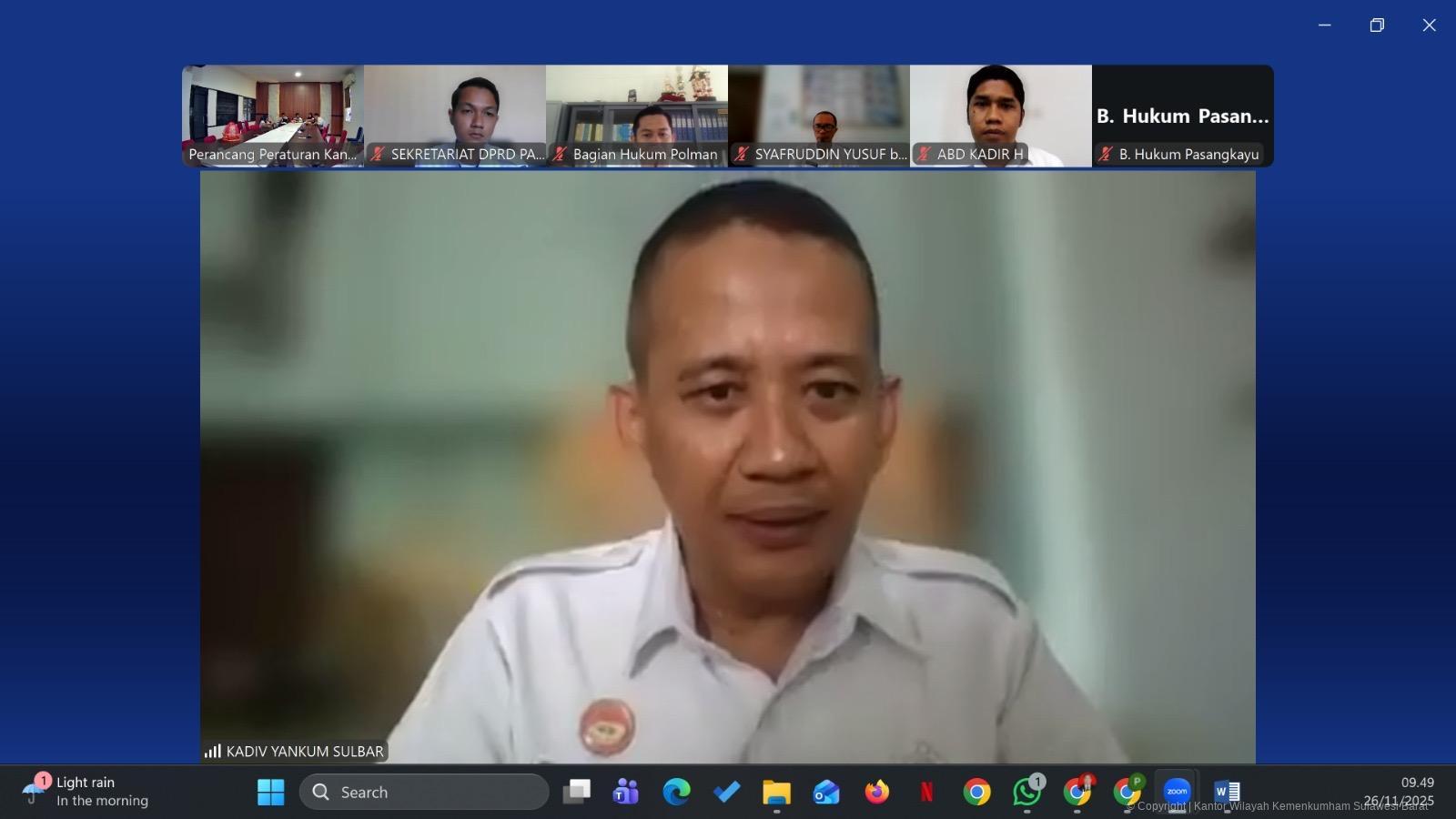Select ABD KADIR H video tile
The image size is (1456, 819).
[x=1001, y=116]
